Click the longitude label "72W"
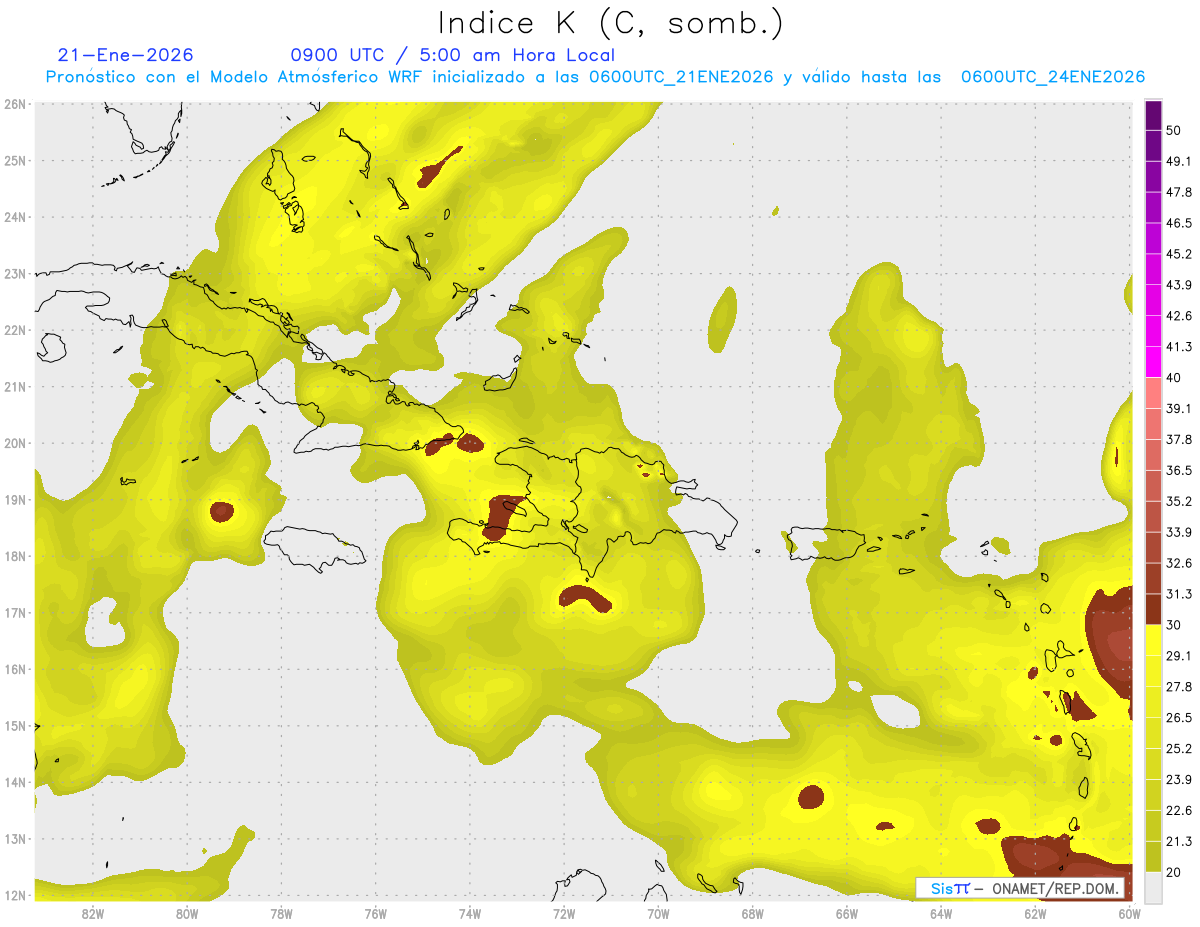This screenshot has width=1200, height=927. point(564,914)
